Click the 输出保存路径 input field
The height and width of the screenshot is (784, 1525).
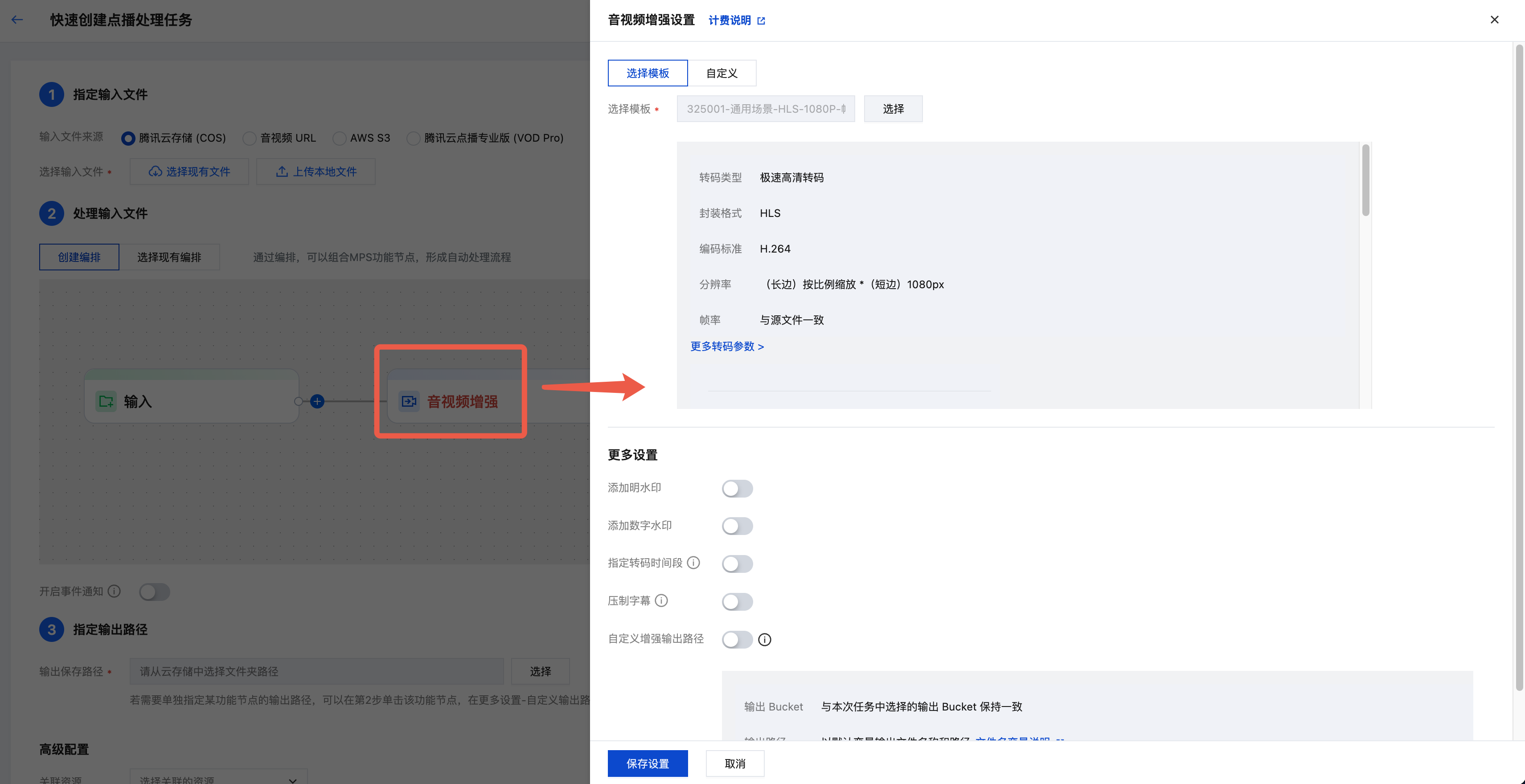(316, 671)
